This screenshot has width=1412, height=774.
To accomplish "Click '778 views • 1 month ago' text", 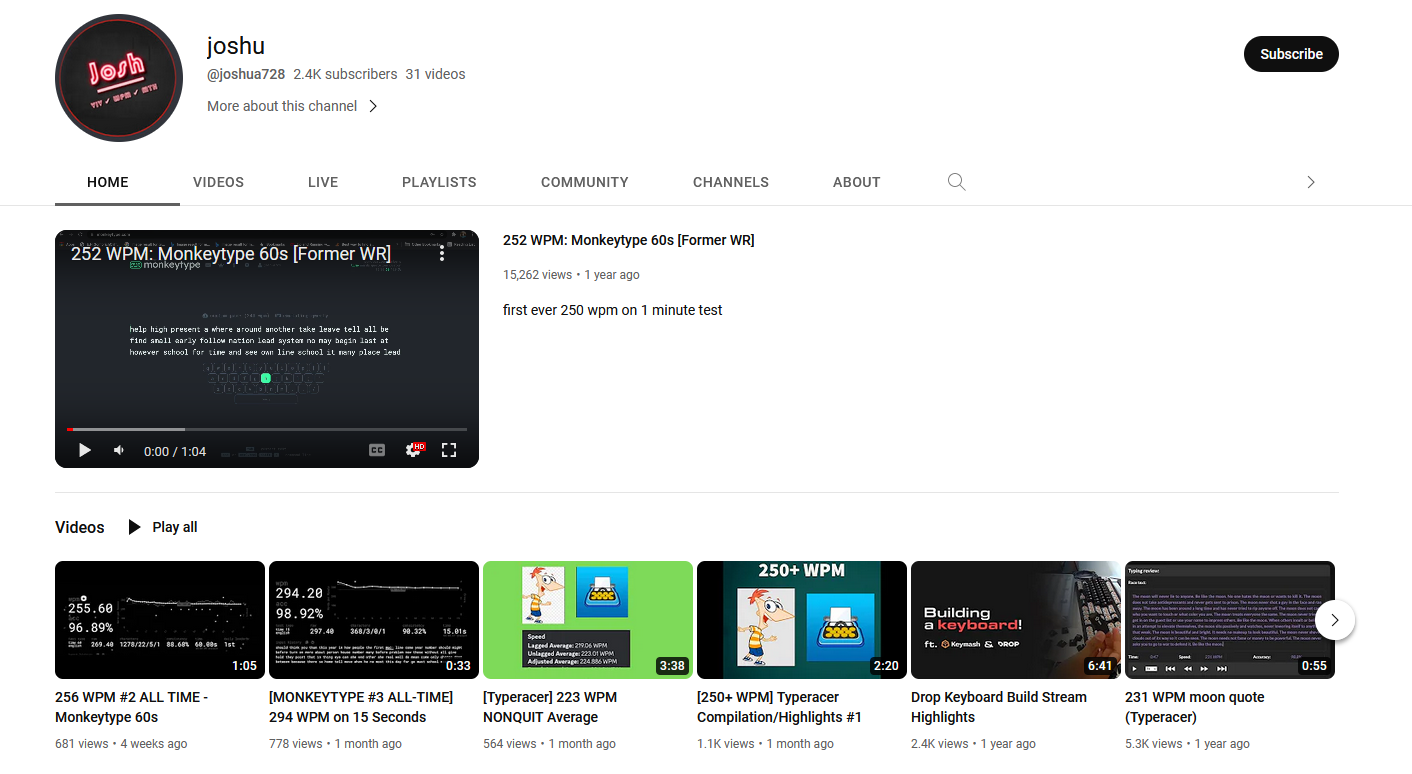I will [335, 744].
